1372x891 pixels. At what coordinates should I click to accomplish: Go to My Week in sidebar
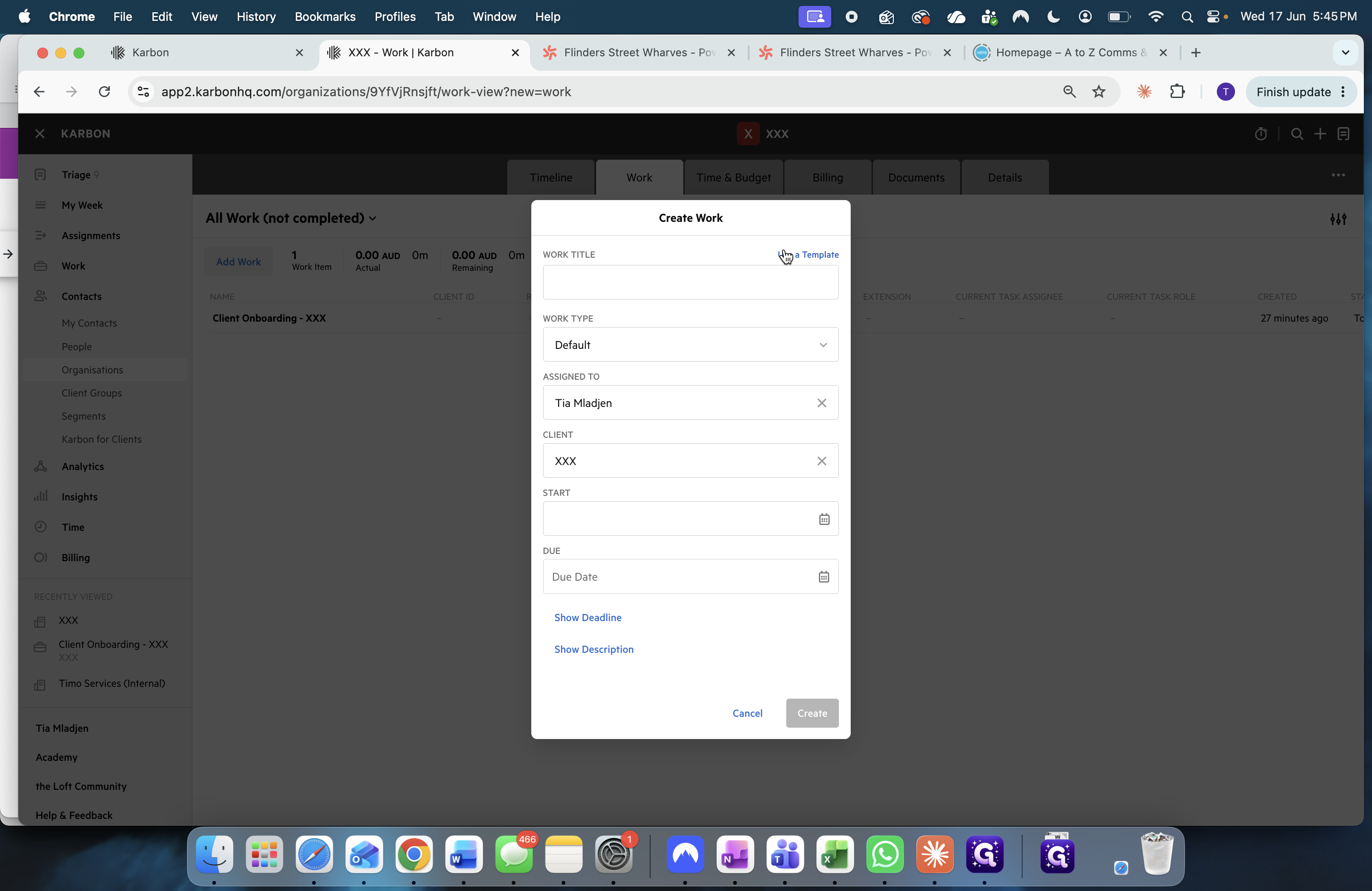click(x=82, y=205)
